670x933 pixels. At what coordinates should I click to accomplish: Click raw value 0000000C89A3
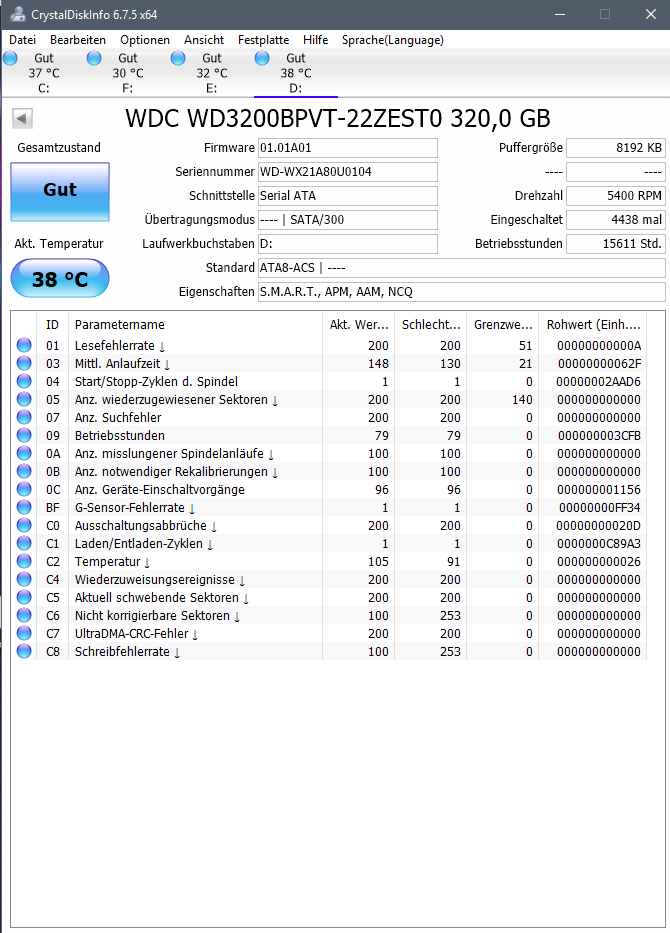coord(598,543)
